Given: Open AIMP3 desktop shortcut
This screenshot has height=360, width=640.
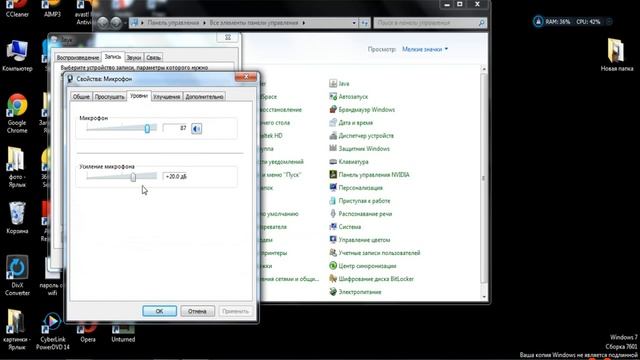Looking at the screenshot, I should point(52,9).
